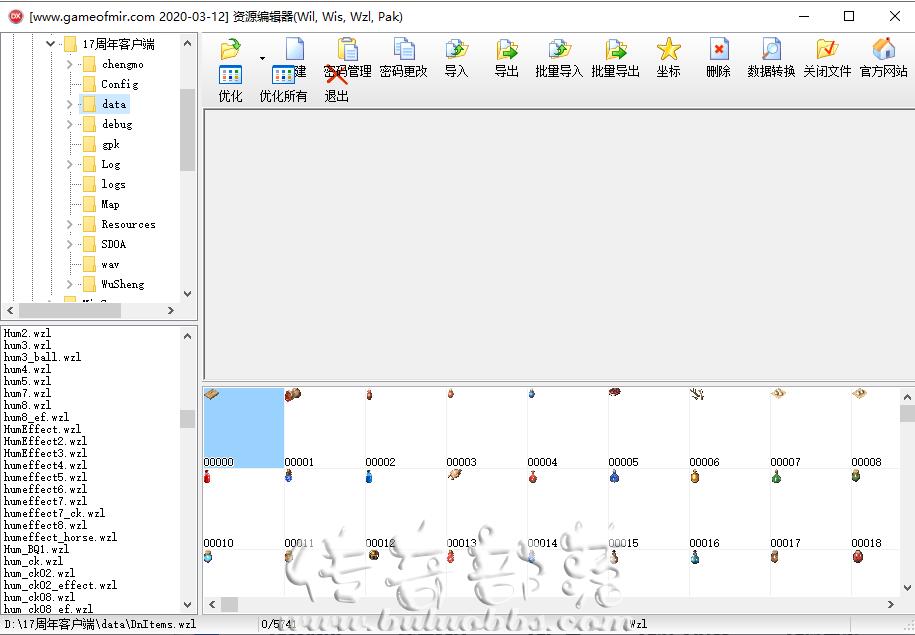This screenshot has width=915, height=635.
Task: Select image thumbnail 00006
Action: click(x=729, y=428)
